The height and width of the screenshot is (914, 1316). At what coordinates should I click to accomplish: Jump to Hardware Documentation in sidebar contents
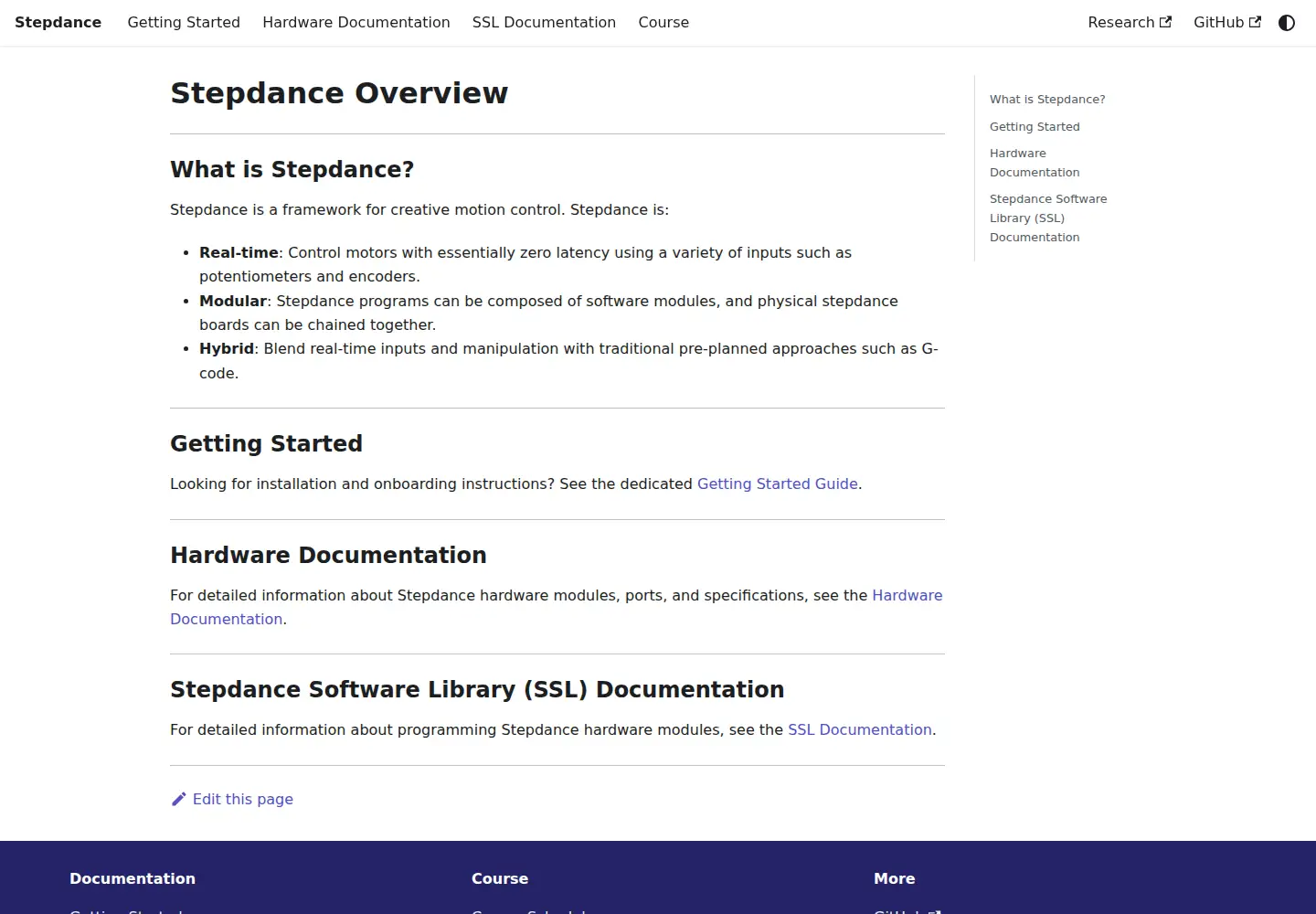(x=1035, y=163)
